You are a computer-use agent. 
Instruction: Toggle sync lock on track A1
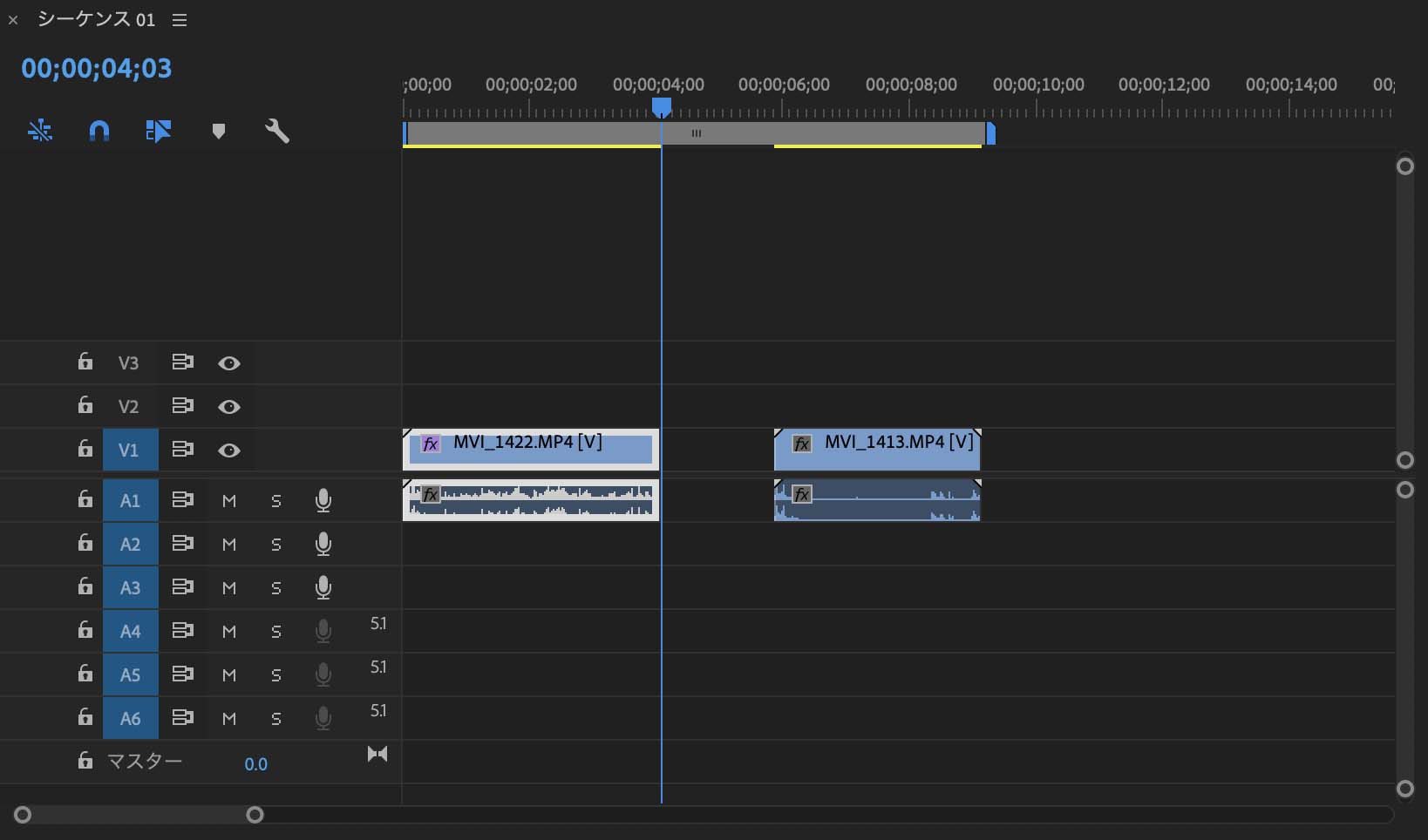(182, 499)
